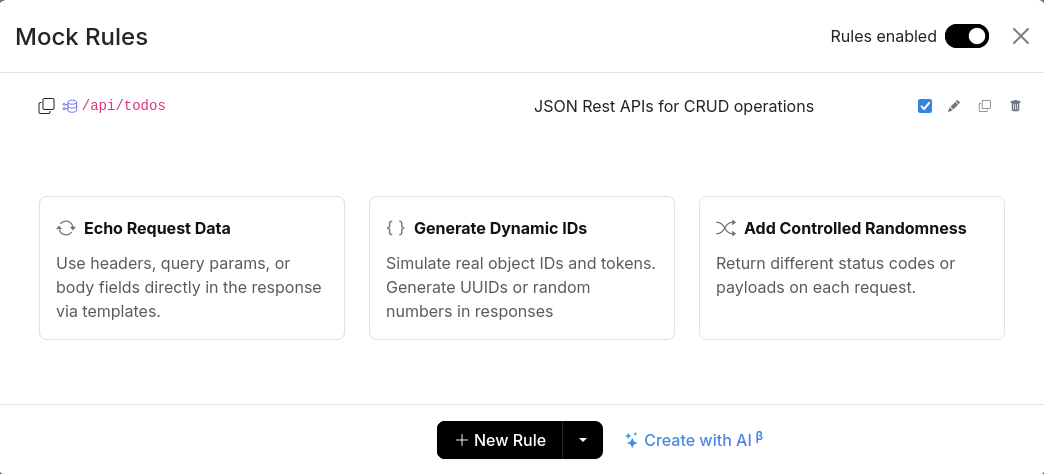This screenshot has width=1044, height=474.
Task: Toggle the Rules enabled switch off
Action: (967, 36)
